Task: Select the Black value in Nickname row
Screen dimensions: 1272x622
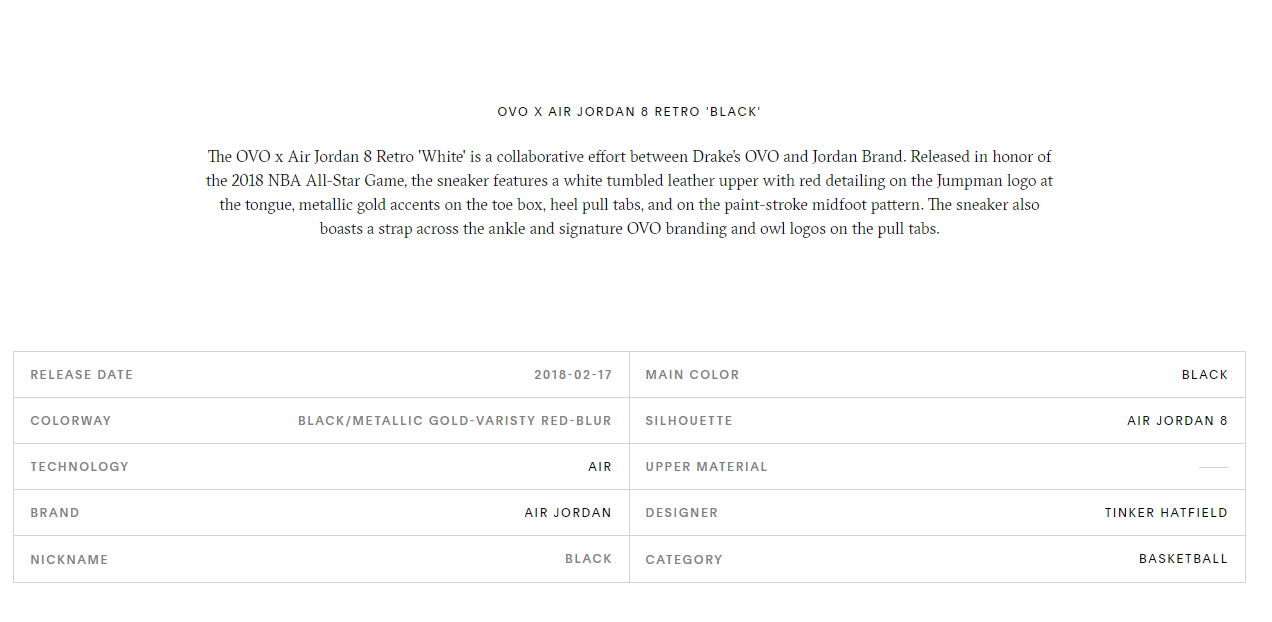Action: (588, 559)
